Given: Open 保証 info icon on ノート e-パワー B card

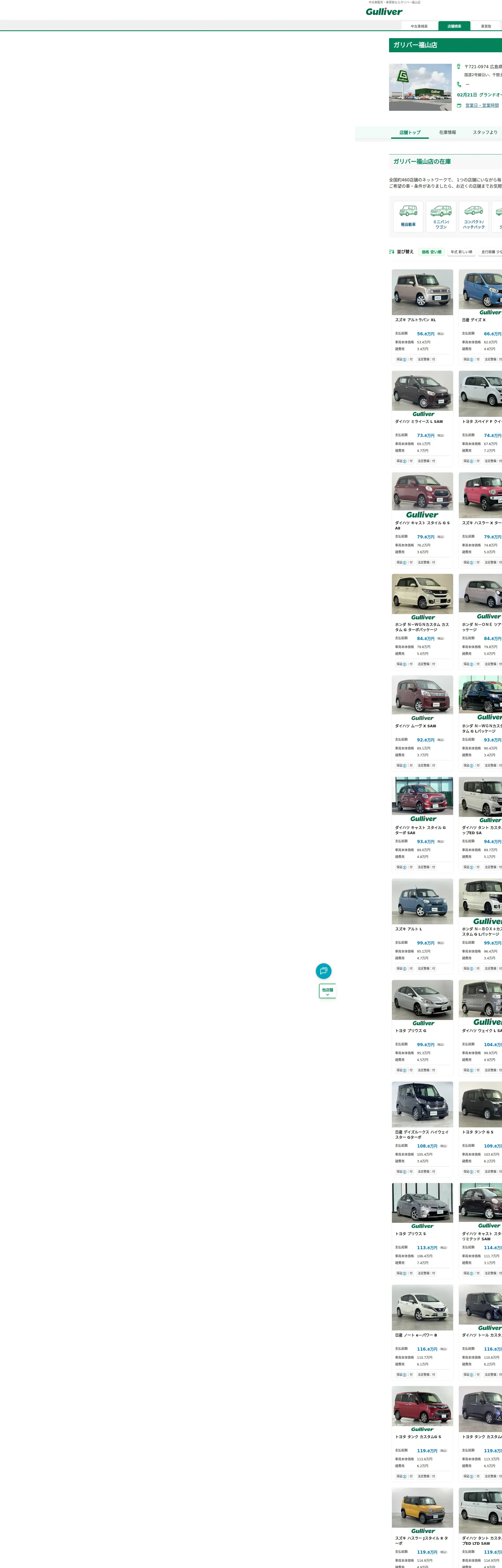Looking at the screenshot, I should tap(404, 1375).
